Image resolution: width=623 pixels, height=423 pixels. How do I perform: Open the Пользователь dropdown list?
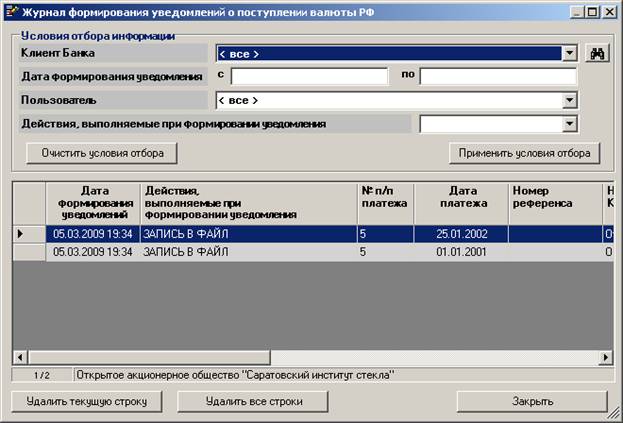(569, 100)
